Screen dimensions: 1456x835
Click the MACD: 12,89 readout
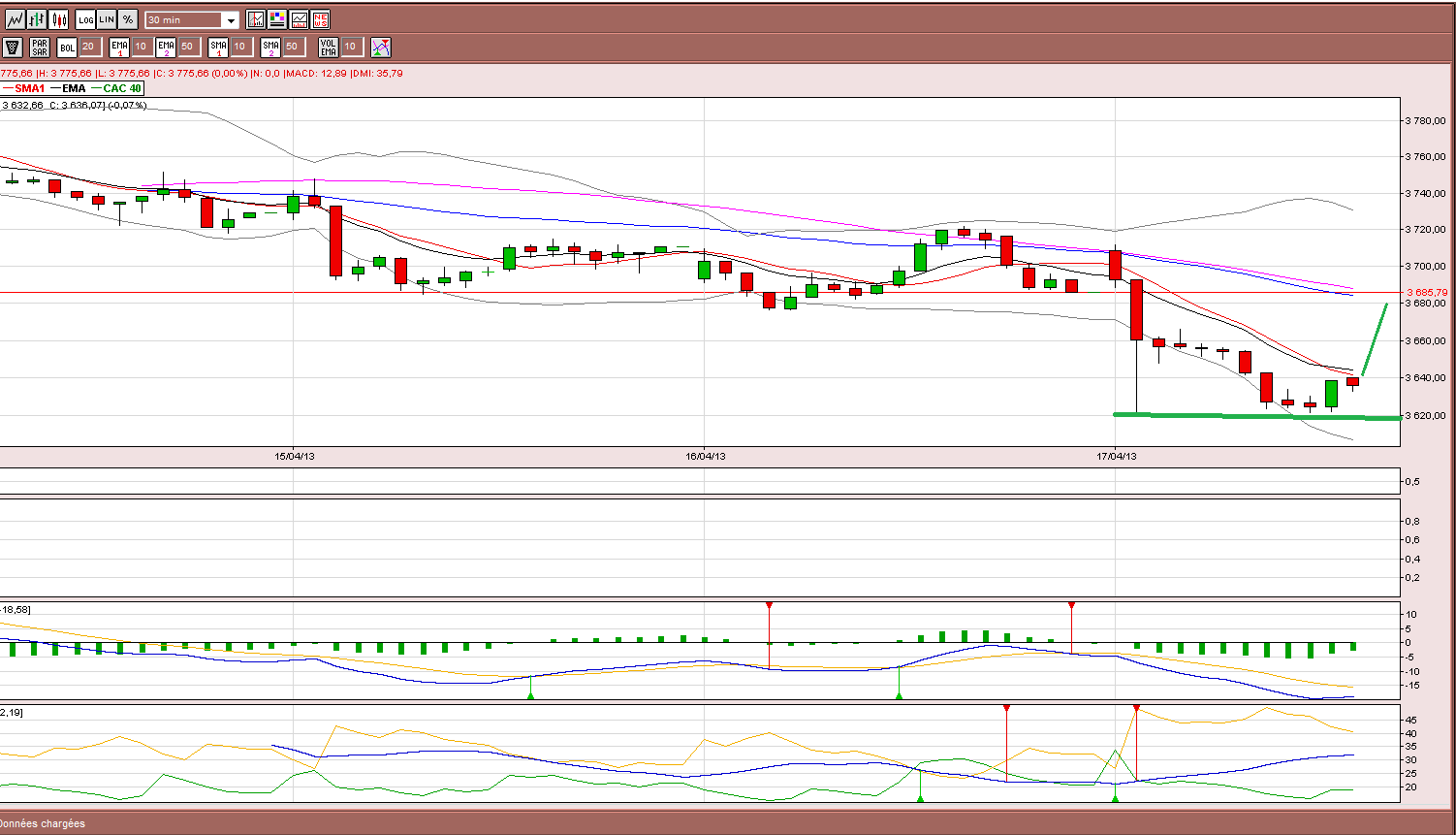316,73
